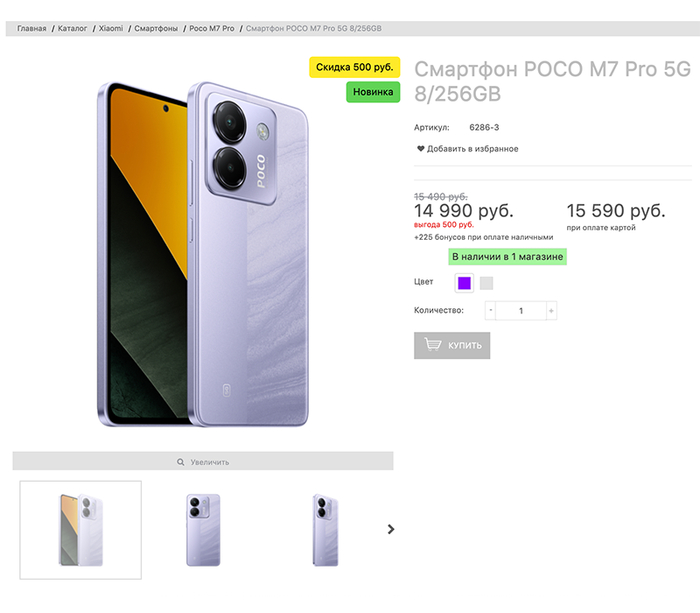
Task: Show next thumbnails with right arrow
Action: coord(391,529)
